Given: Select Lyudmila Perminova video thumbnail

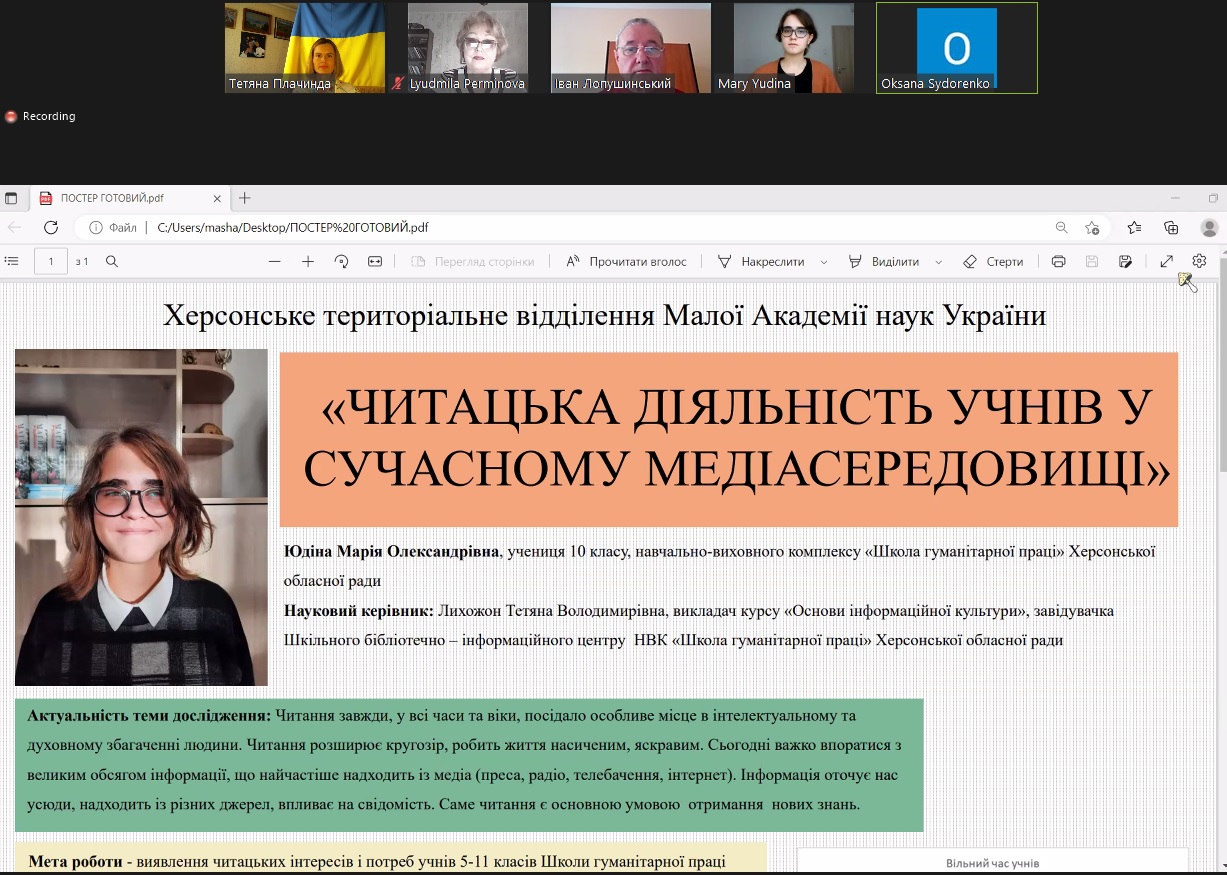Looking at the screenshot, I should tap(468, 48).
